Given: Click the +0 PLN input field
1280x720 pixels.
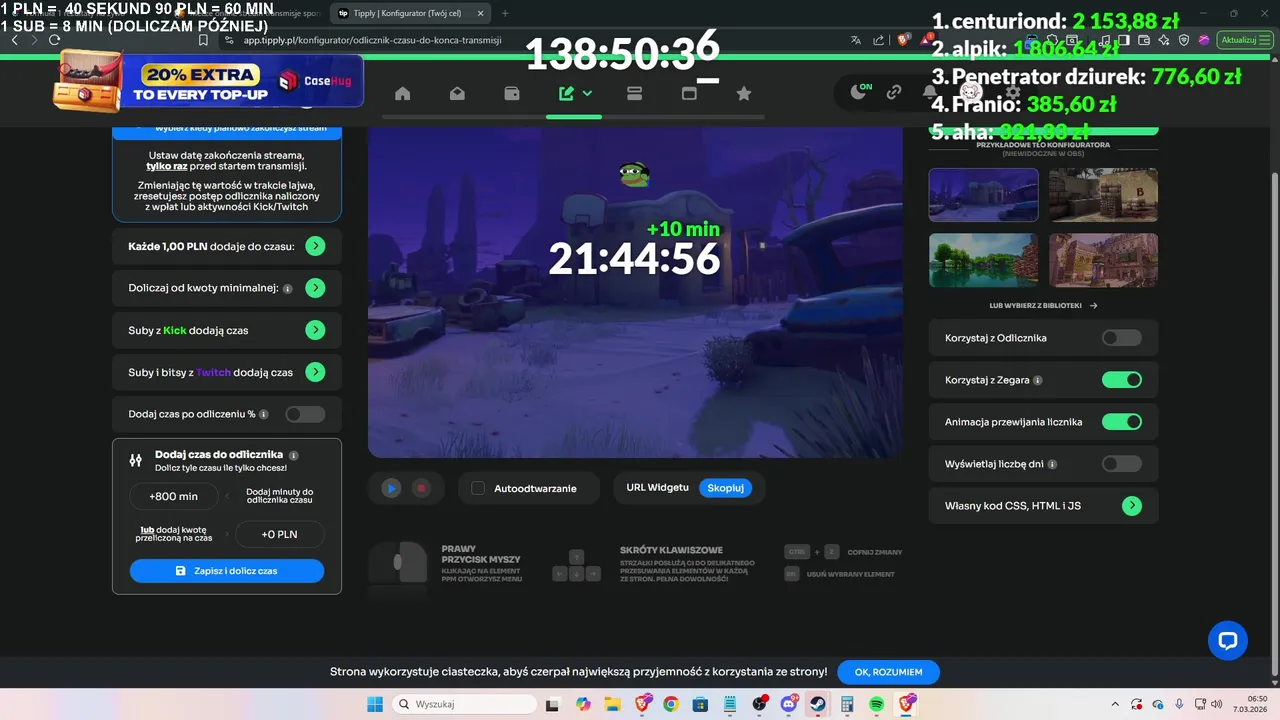Looking at the screenshot, I should tap(280, 534).
